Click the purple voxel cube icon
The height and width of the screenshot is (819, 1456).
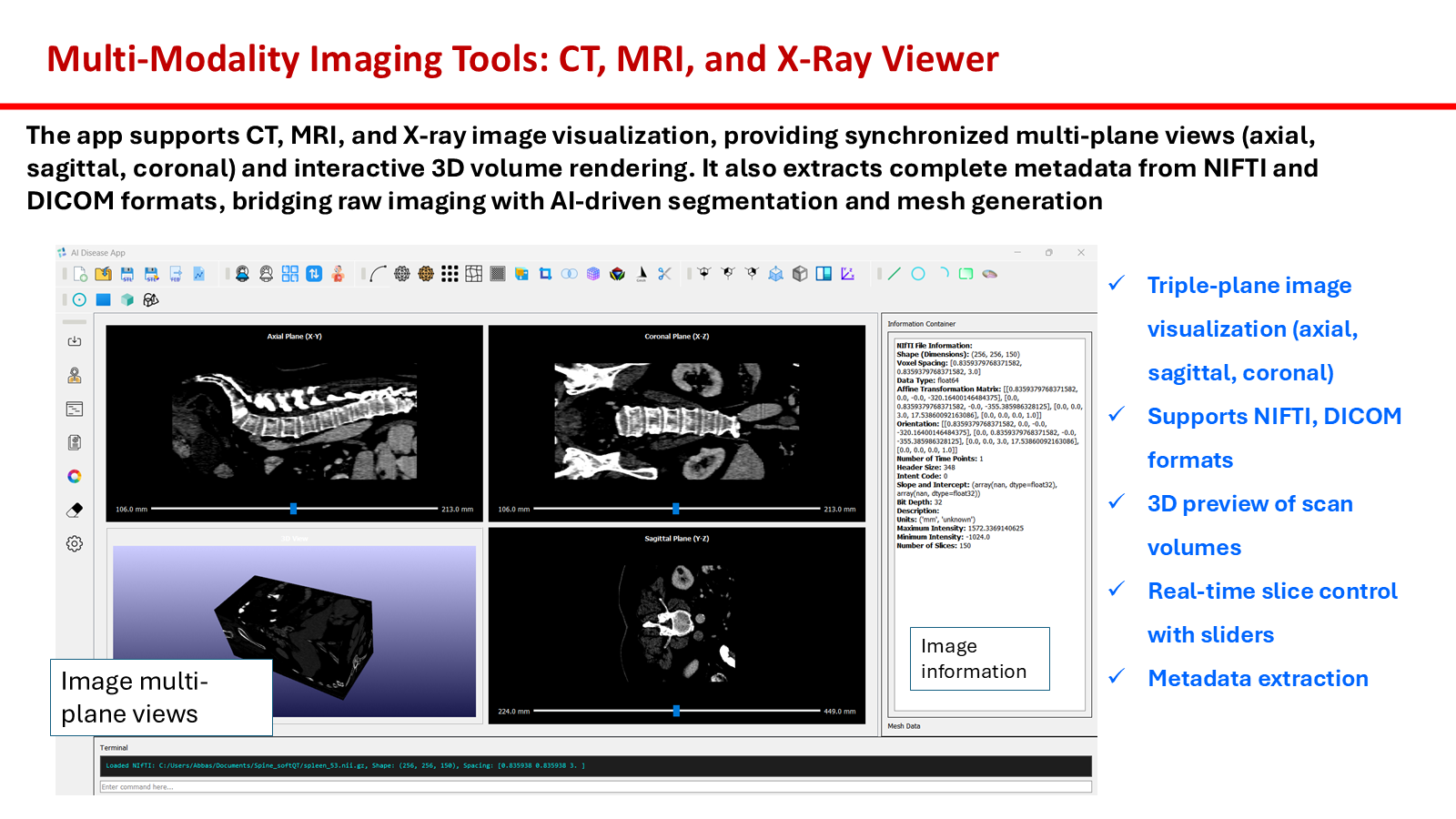[x=593, y=274]
